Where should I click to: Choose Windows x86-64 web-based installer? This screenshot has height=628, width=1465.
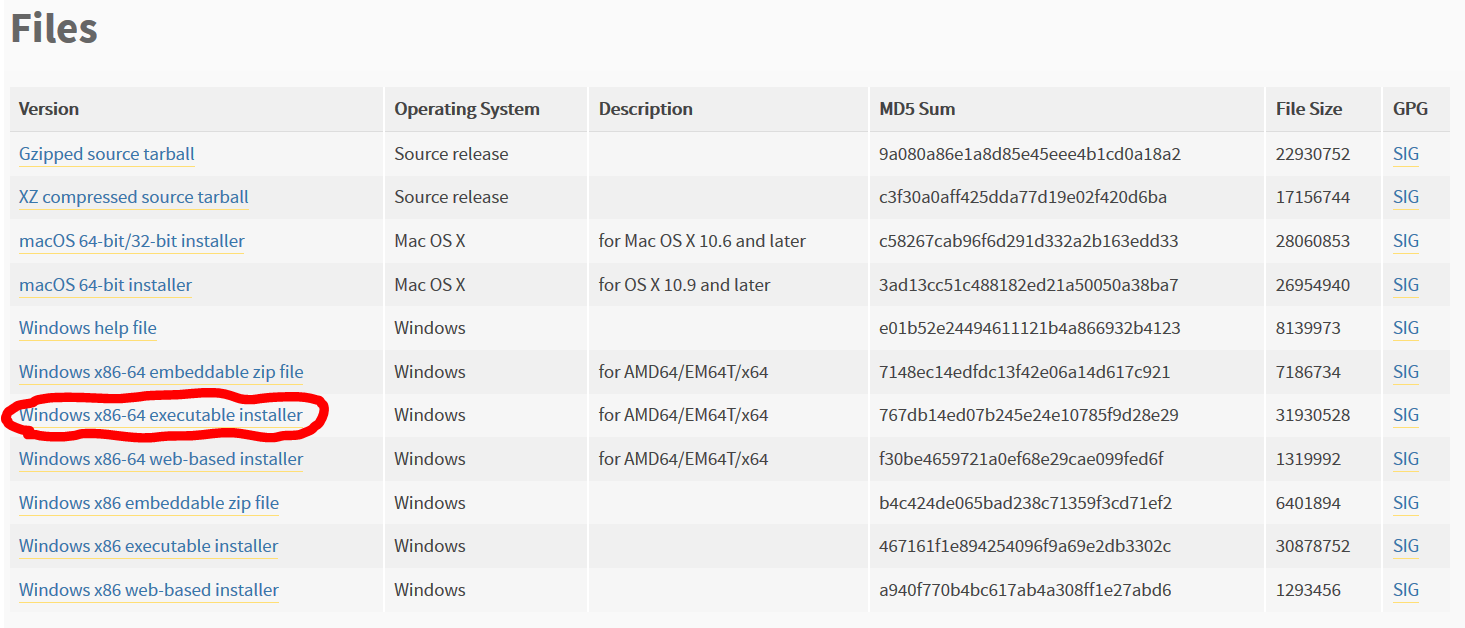(x=160, y=459)
